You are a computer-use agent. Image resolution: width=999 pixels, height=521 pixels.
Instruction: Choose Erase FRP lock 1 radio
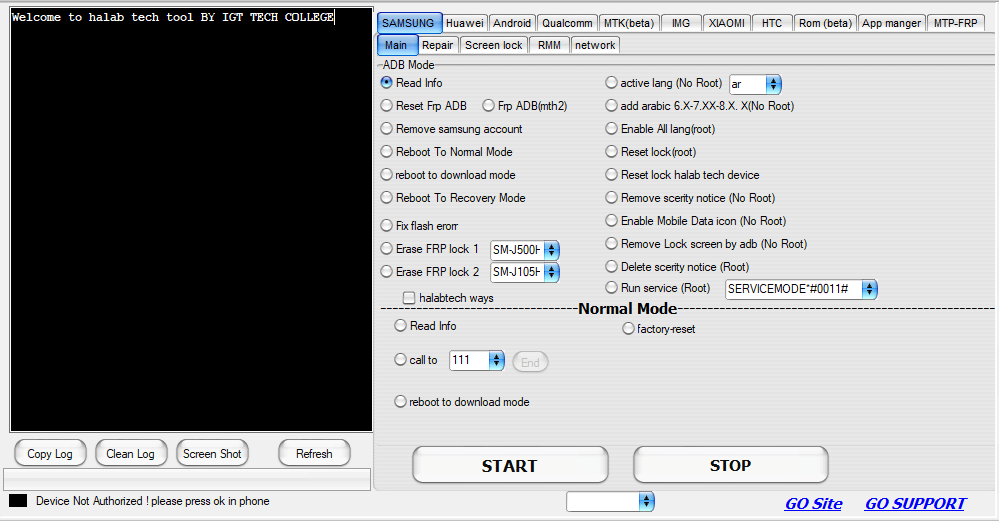tap(386, 248)
